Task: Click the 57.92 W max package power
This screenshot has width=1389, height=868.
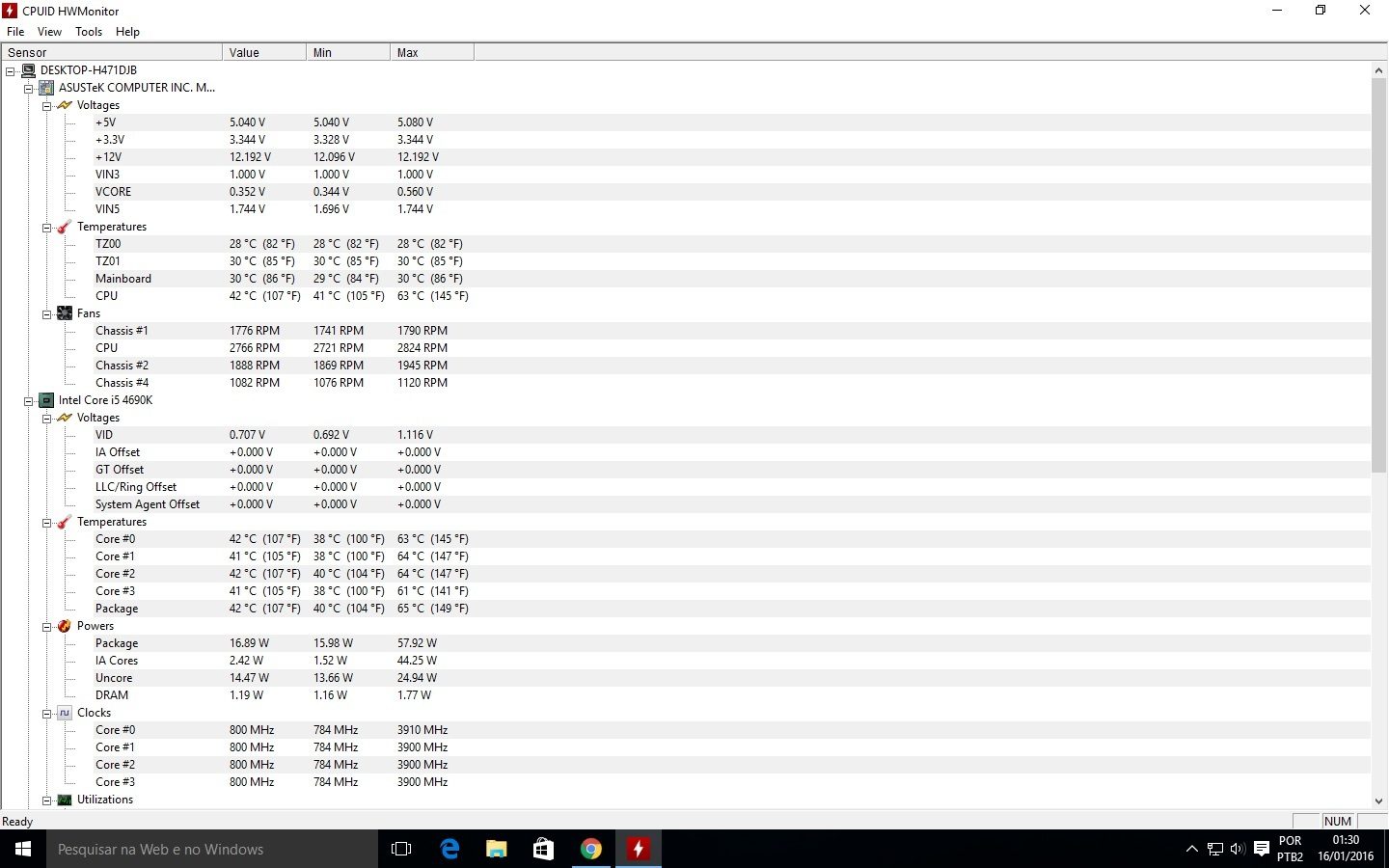Action: 417,643
